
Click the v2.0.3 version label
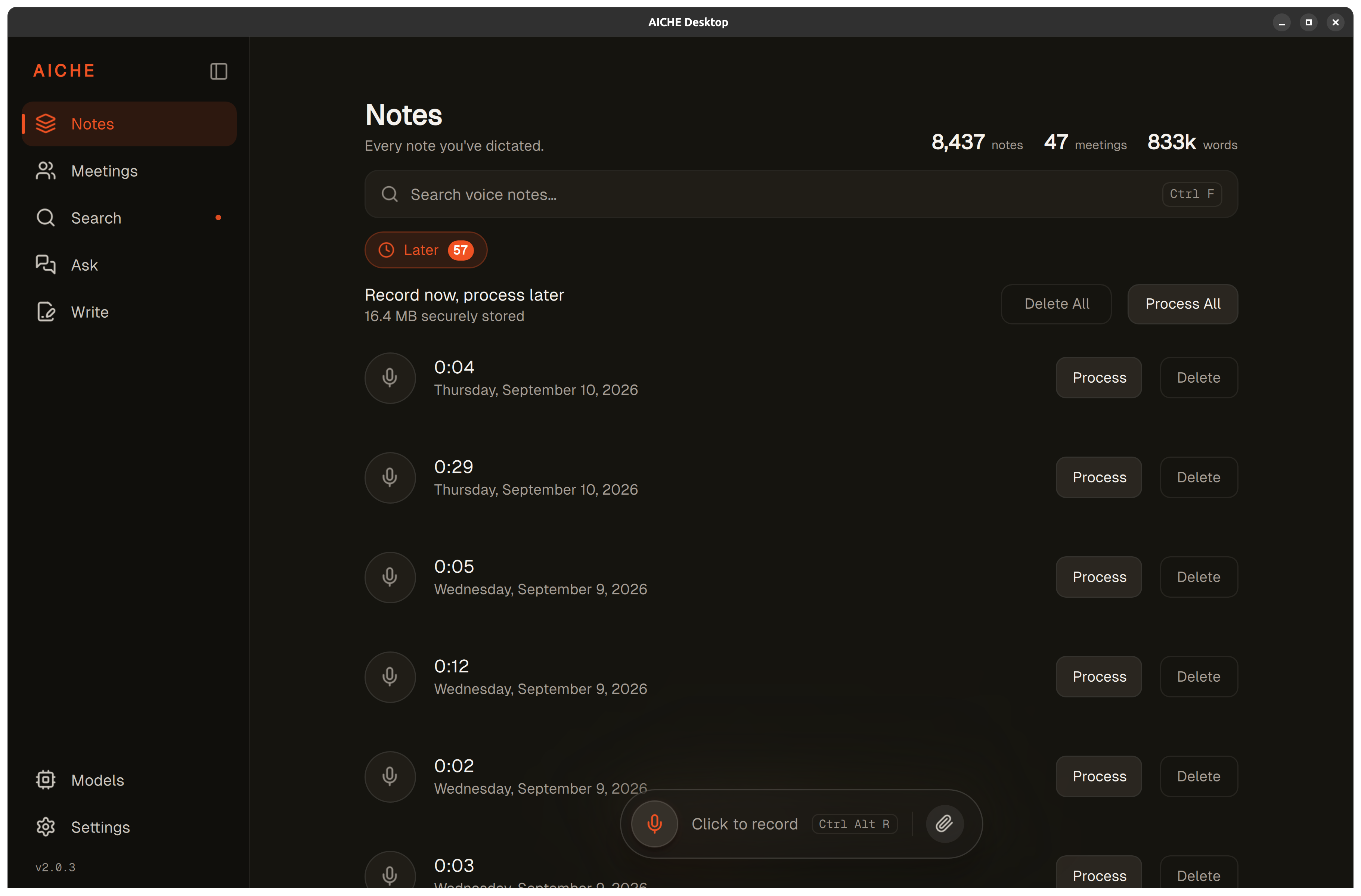pyautogui.click(x=55, y=867)
